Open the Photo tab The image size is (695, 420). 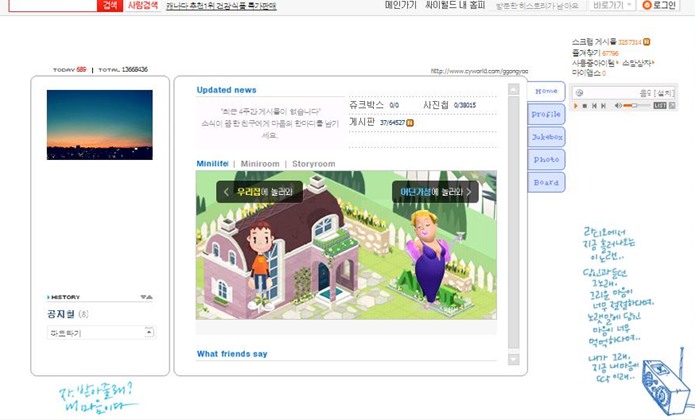(546, 159)
